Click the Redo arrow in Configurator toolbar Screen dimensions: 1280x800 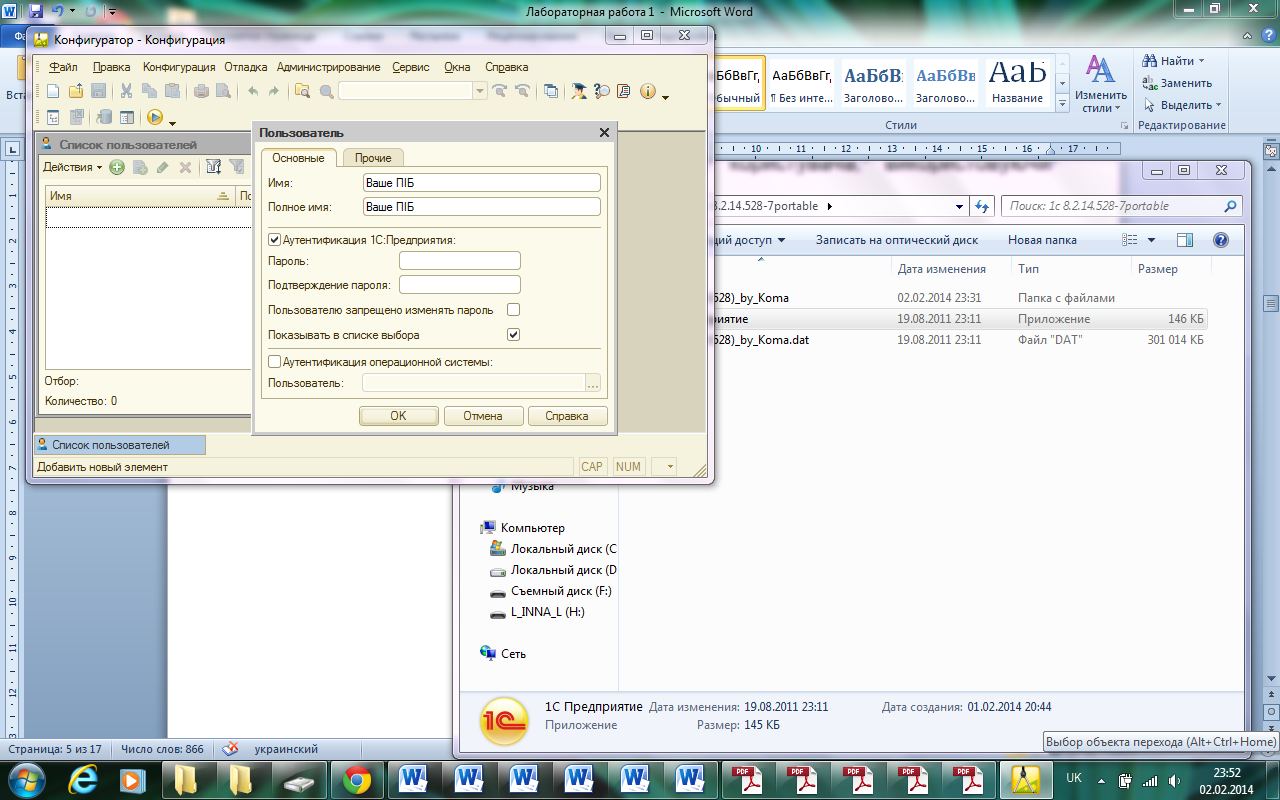pyautogui.click(x=274, y=91)
